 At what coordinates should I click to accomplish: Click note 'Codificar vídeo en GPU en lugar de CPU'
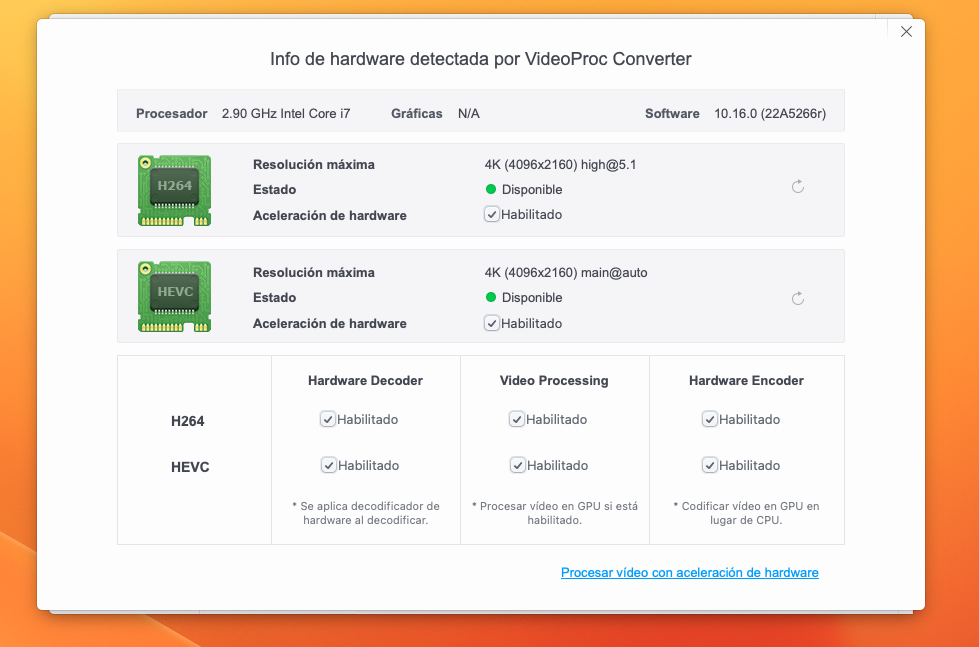click(746, 513)
